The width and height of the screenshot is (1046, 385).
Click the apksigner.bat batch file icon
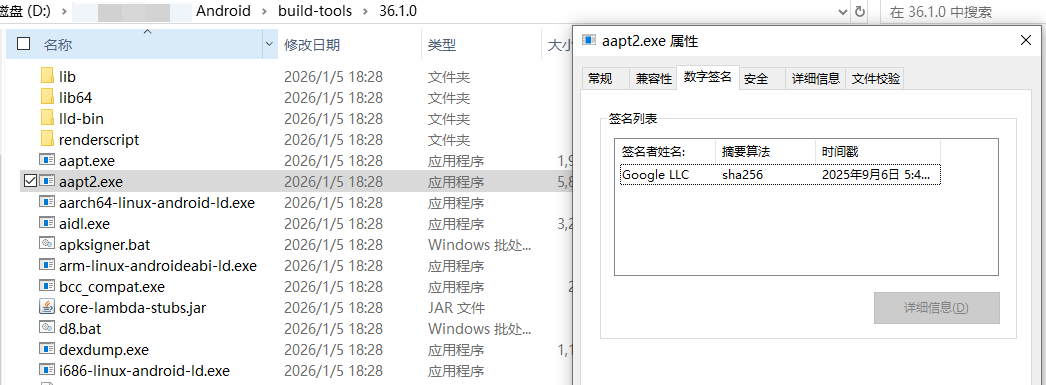coord(47,244)
